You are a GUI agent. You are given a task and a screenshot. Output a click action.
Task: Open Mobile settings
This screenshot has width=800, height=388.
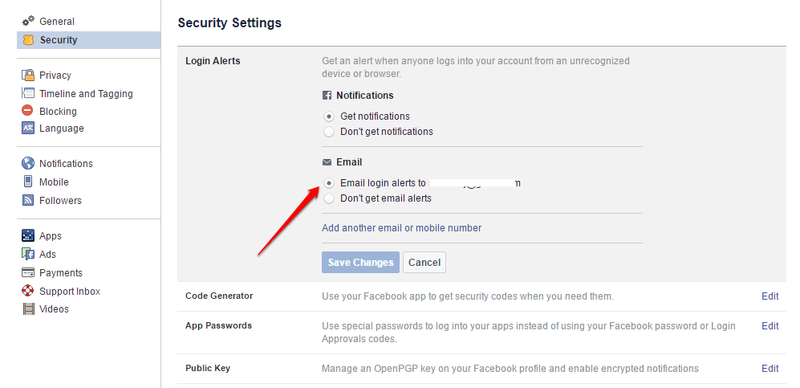click(x=54, y=182)
